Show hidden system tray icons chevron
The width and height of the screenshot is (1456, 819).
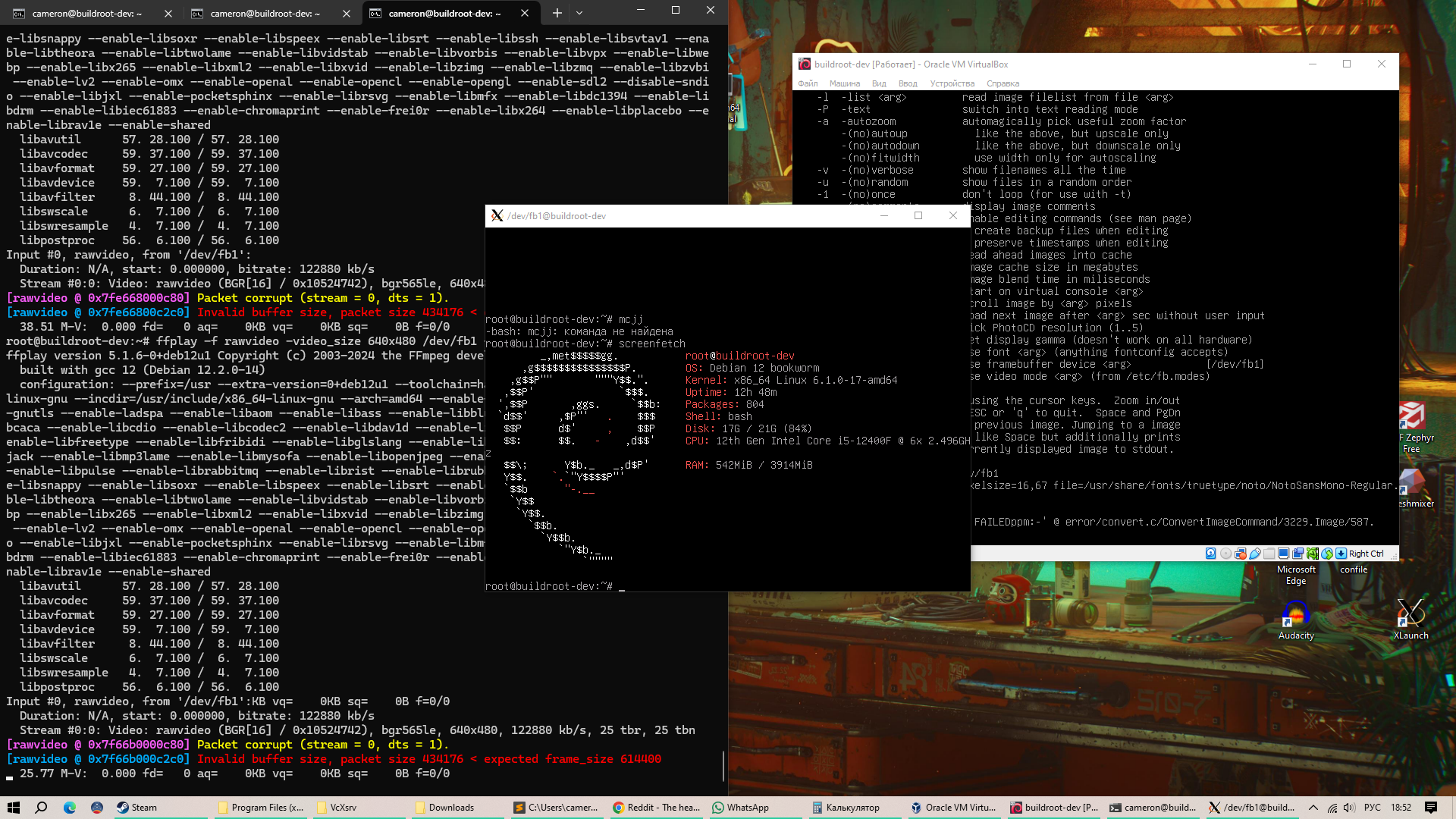1313,808
